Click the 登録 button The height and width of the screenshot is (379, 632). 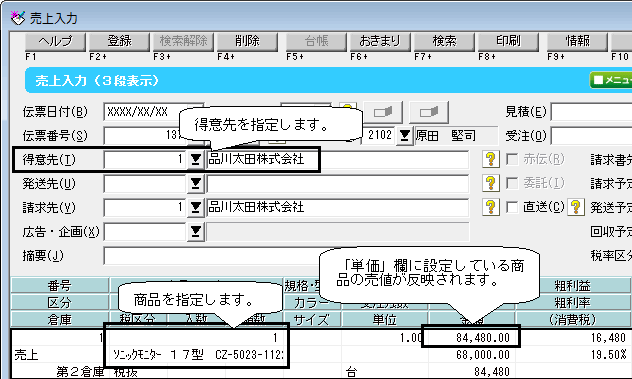coord(119,42)
